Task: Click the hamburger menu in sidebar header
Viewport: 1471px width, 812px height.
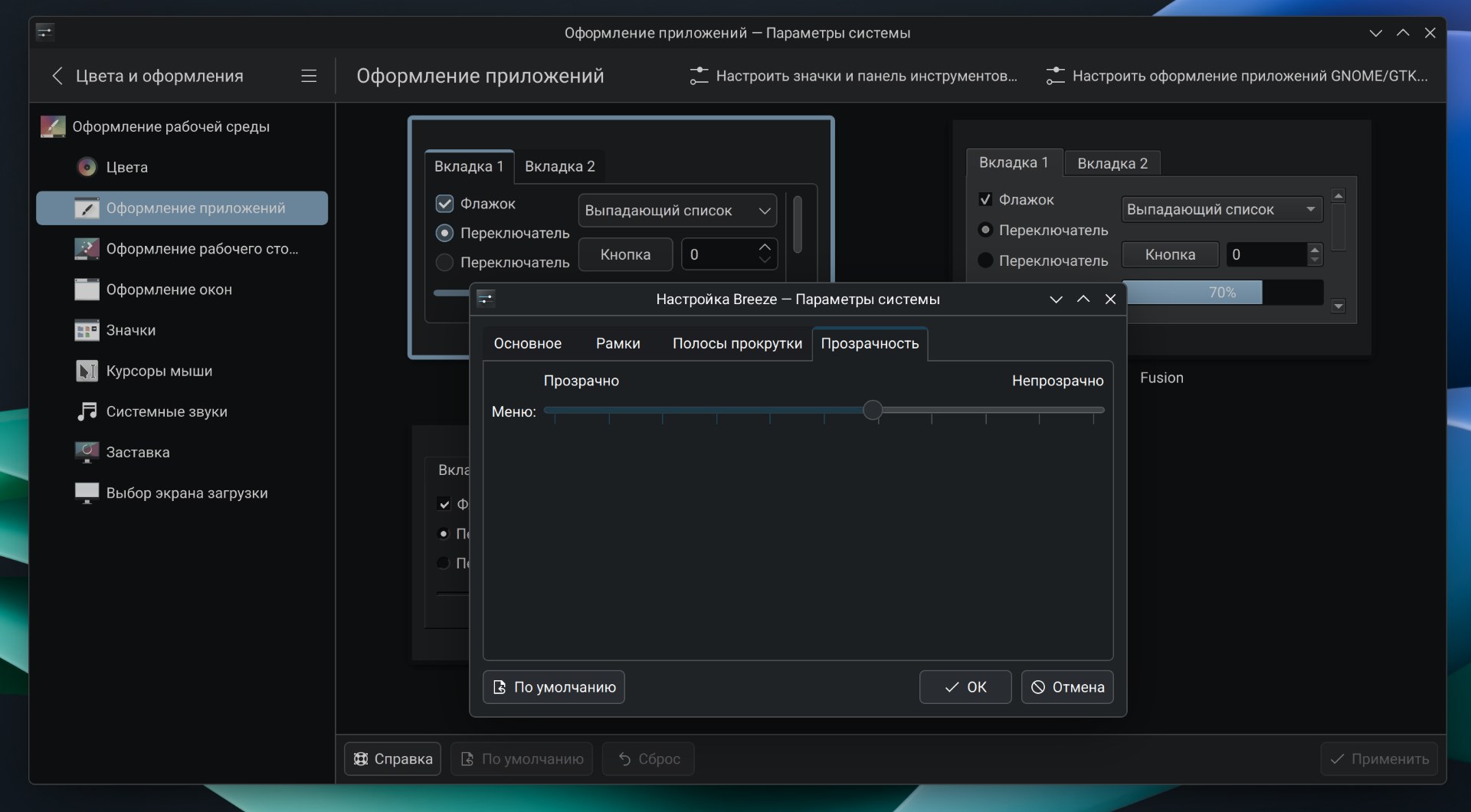Action: coord(309,76)
